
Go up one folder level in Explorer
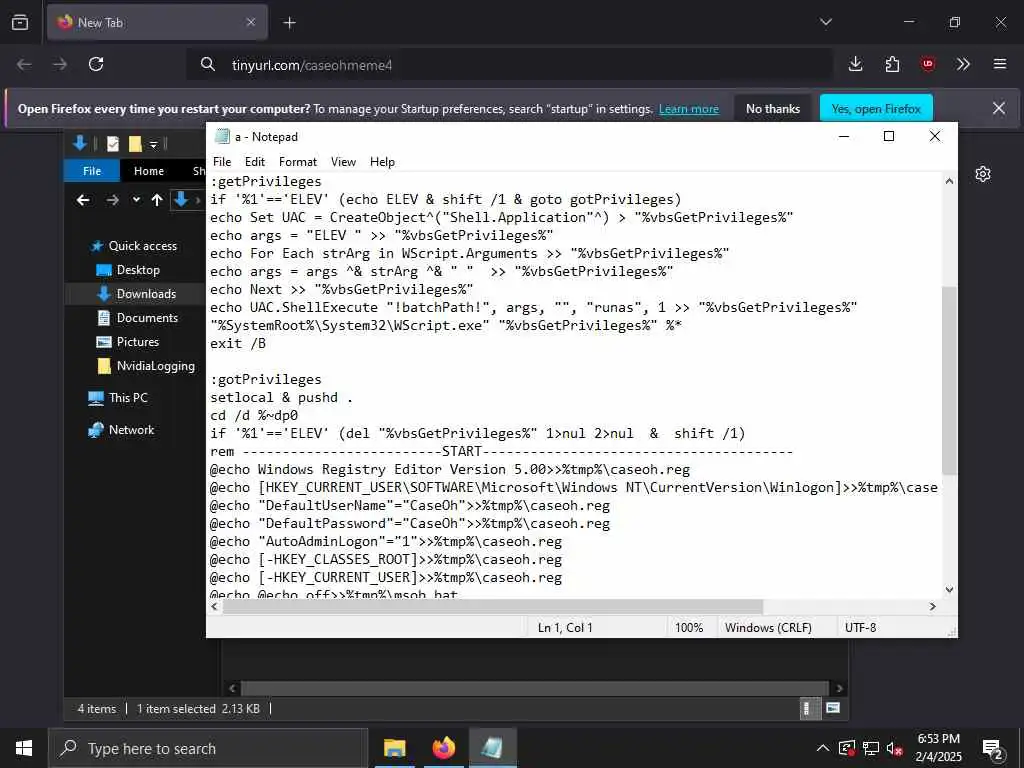tap(157, 200)
